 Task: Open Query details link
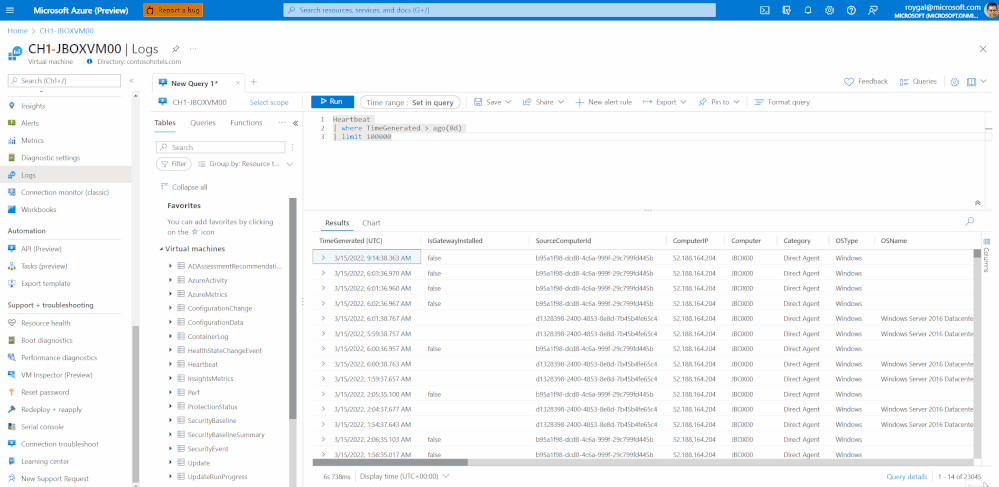[x=907, y=476]
